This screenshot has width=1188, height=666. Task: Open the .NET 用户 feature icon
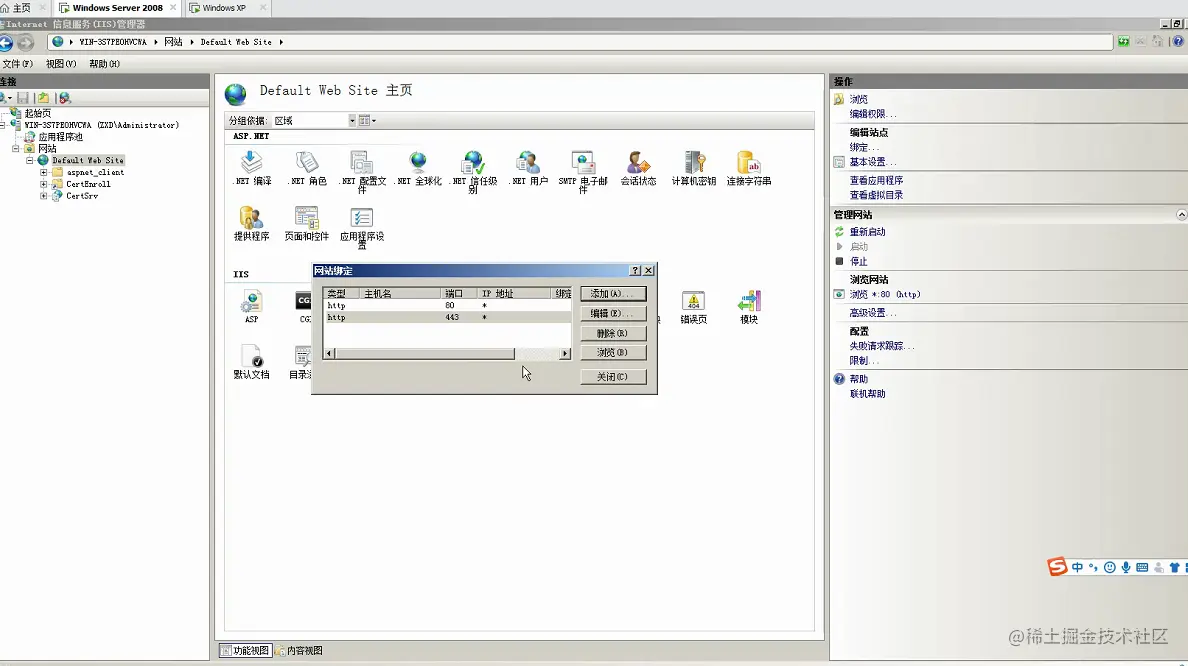(528, 168)
